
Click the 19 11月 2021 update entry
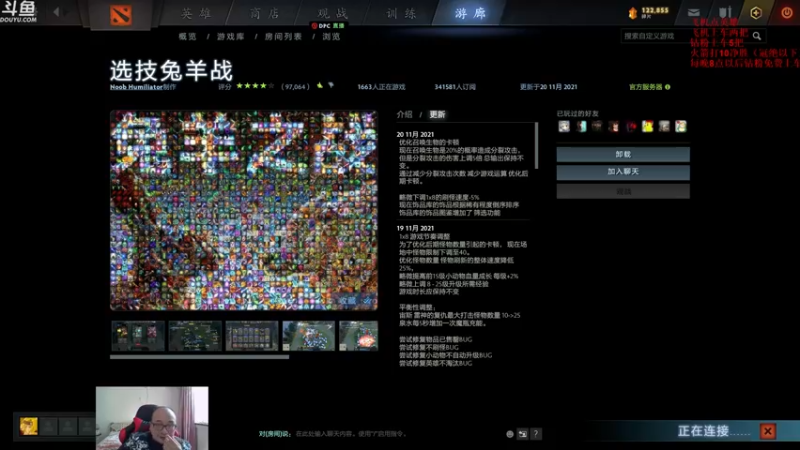415,229
